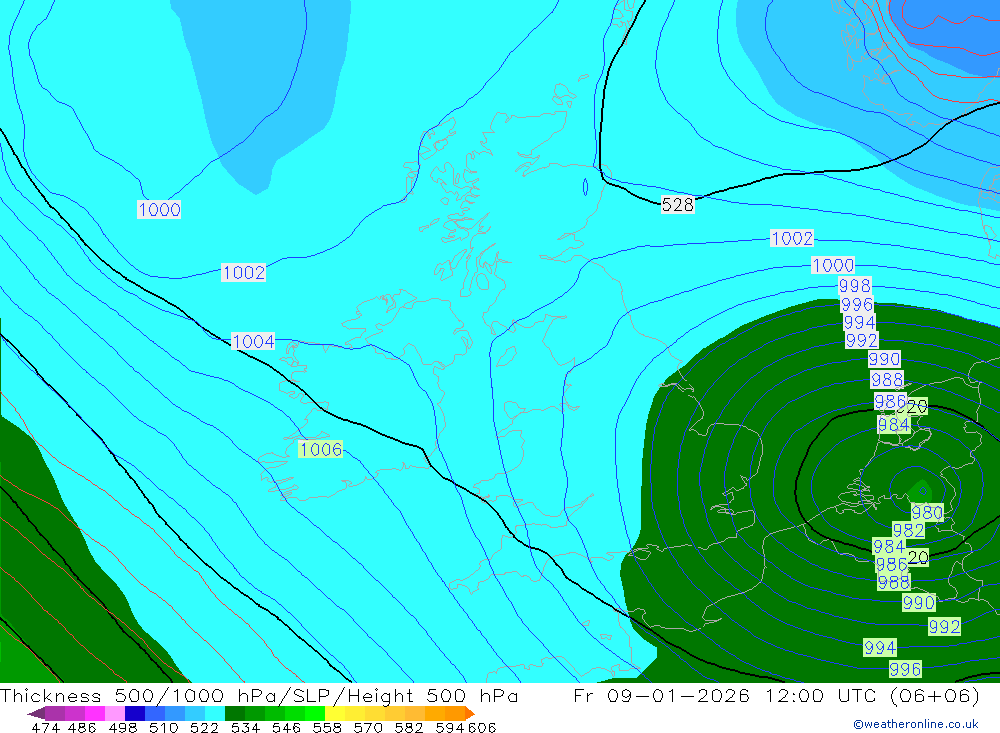1000x733 pixels.
Task: Click the 996 isobar label below 998
Action: 857,304
